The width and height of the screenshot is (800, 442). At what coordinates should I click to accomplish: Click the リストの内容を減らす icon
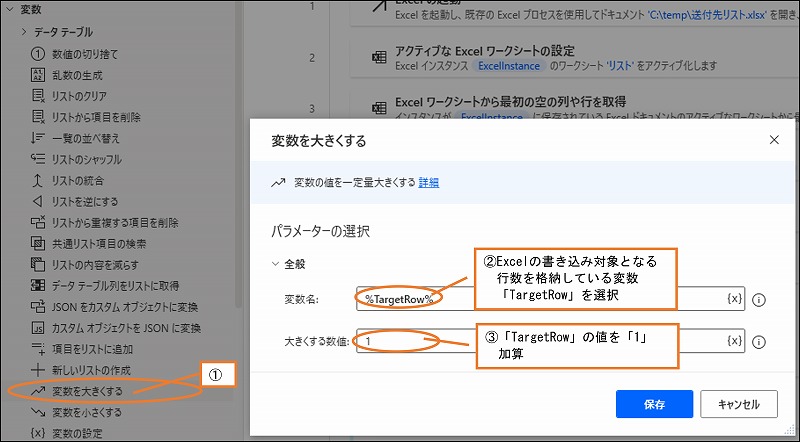pos(38,264)
